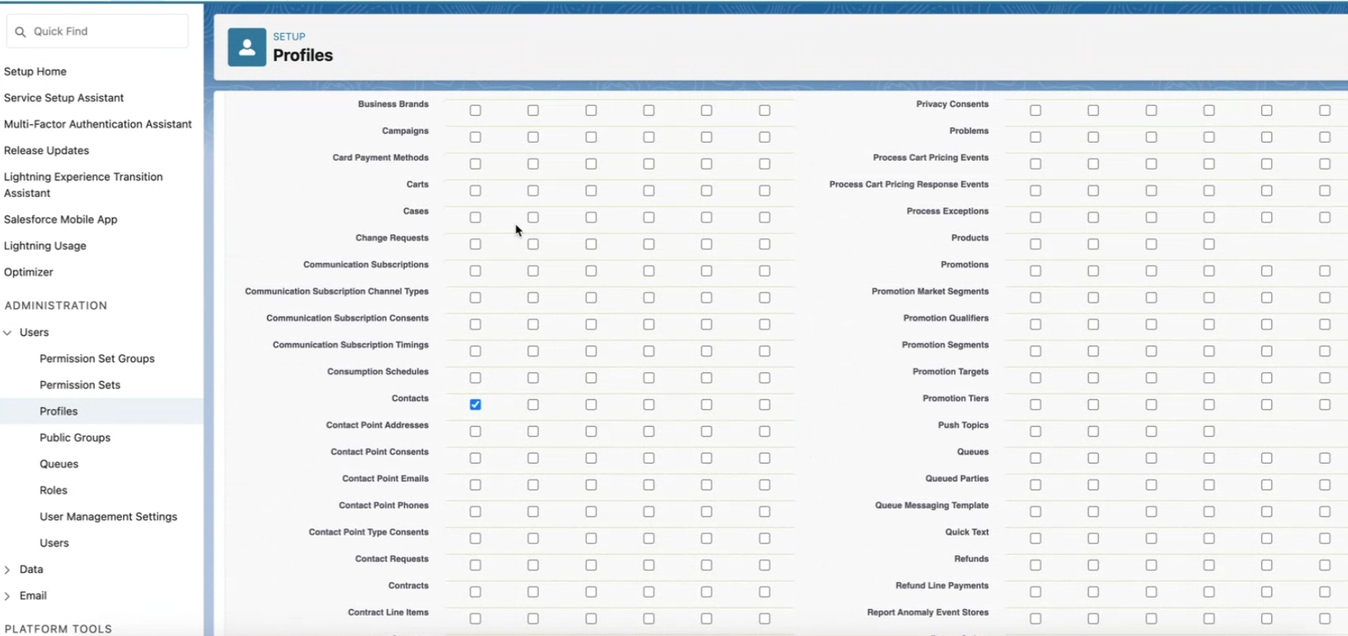
Task: Click the Quick Find search magnifier icon
Action: click(x=20, y=32)
